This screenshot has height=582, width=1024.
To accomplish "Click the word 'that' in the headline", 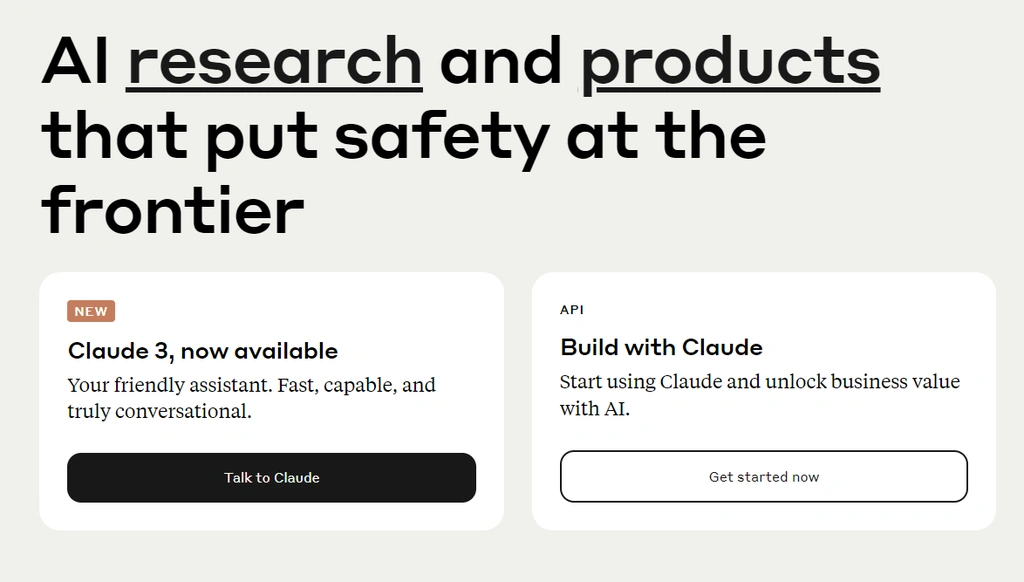I will tap(115, 135).
